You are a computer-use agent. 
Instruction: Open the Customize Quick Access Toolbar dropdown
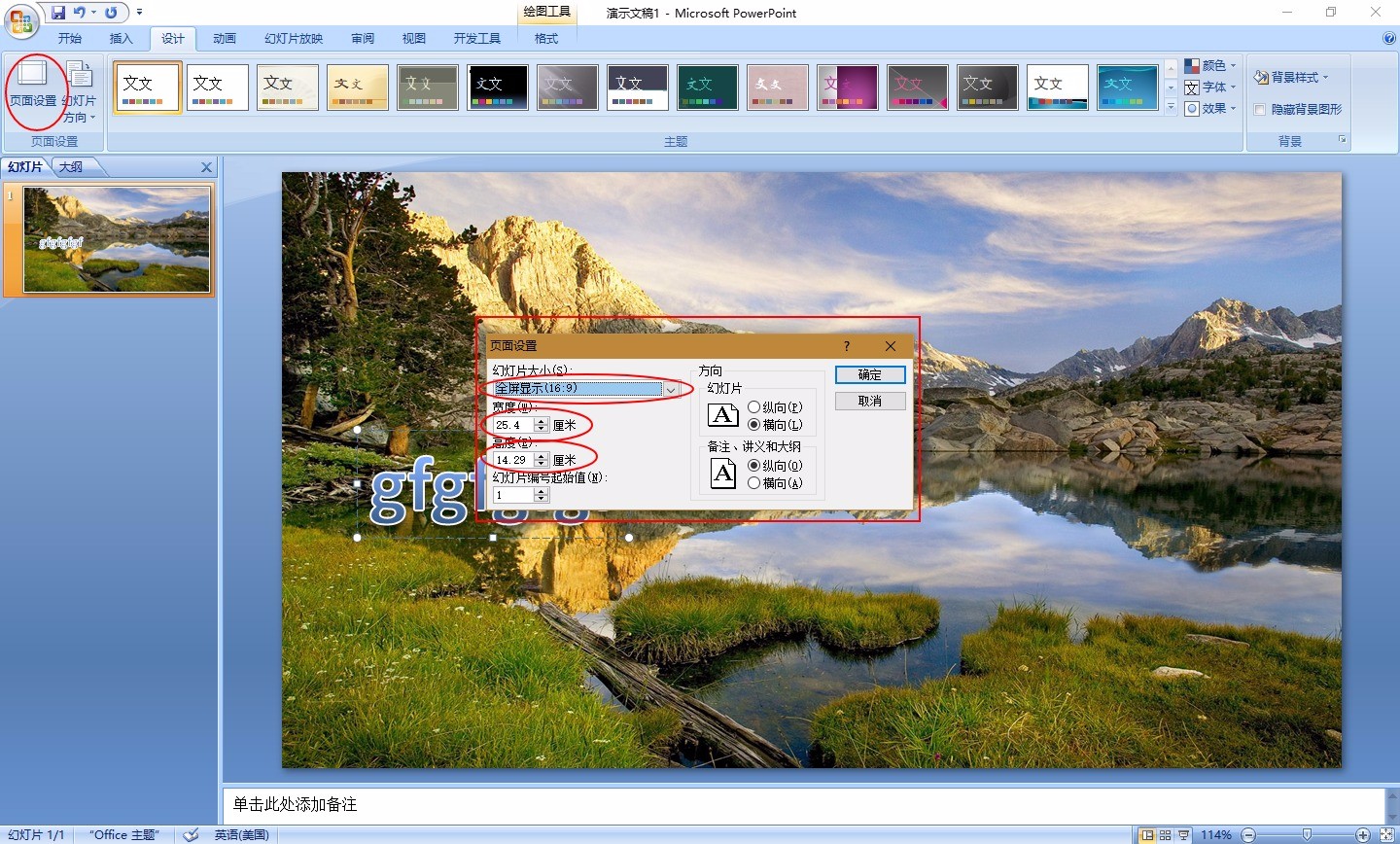(139, 13)
